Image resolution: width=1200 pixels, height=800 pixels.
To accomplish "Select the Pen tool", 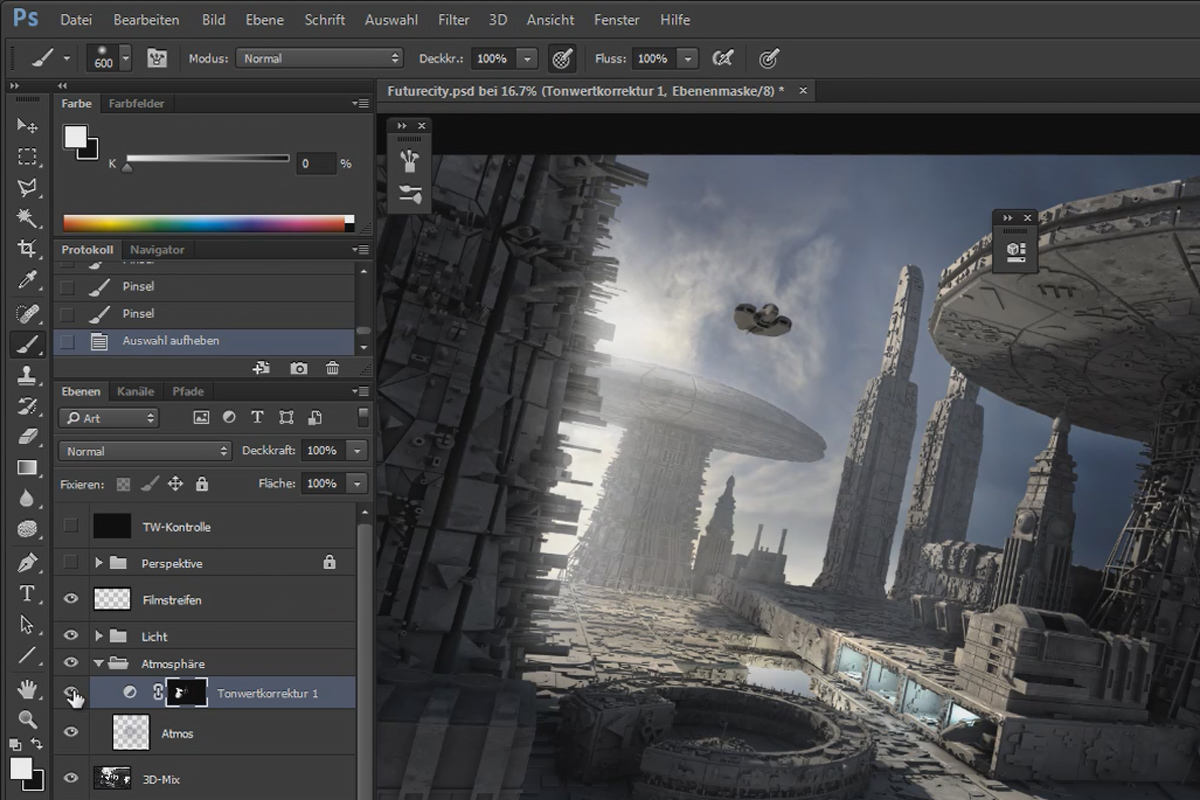I will pos(27,563).
